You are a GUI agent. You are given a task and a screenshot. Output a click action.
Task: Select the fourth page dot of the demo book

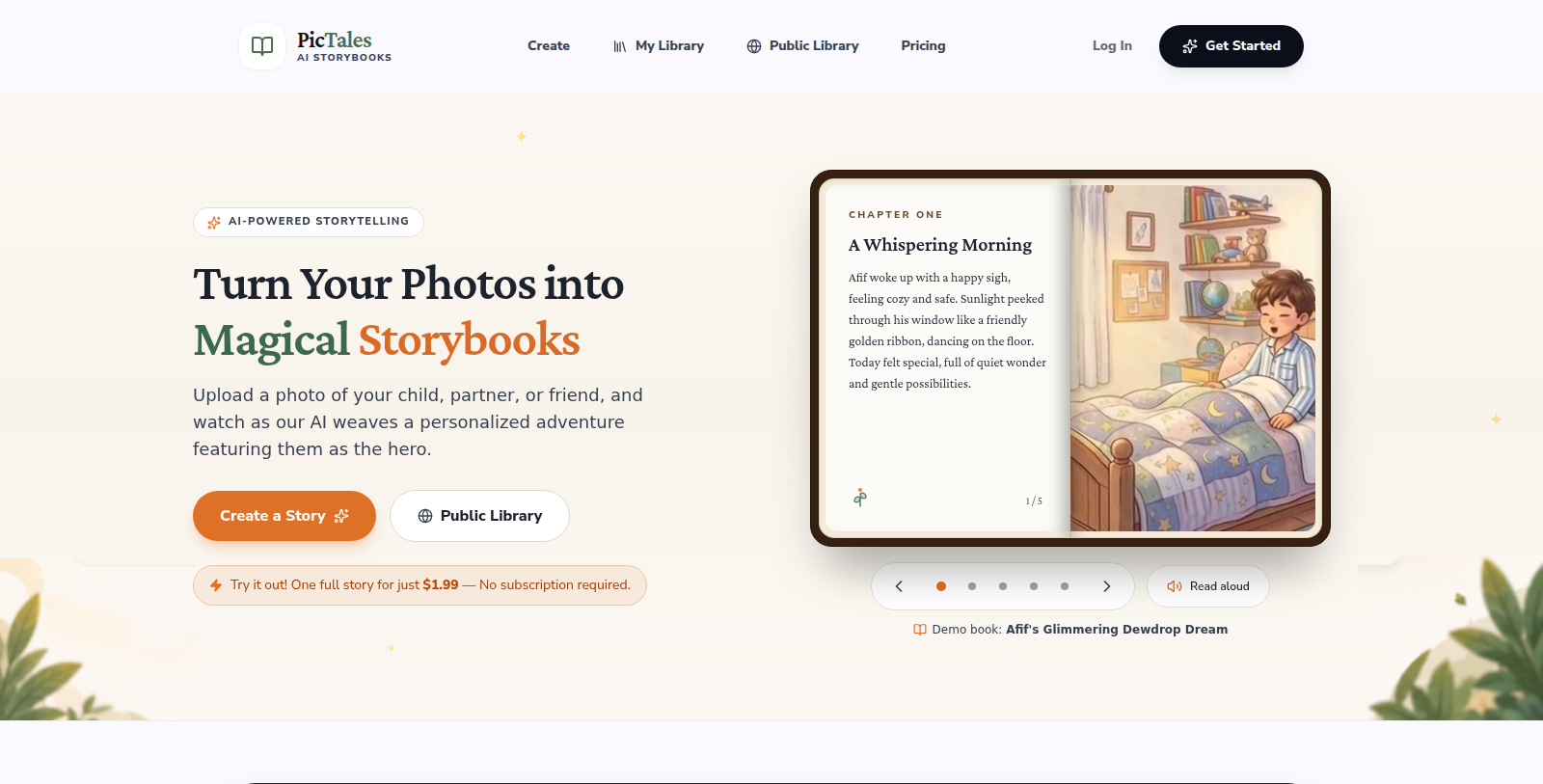pyautogui.click(x=1034, y=586)
